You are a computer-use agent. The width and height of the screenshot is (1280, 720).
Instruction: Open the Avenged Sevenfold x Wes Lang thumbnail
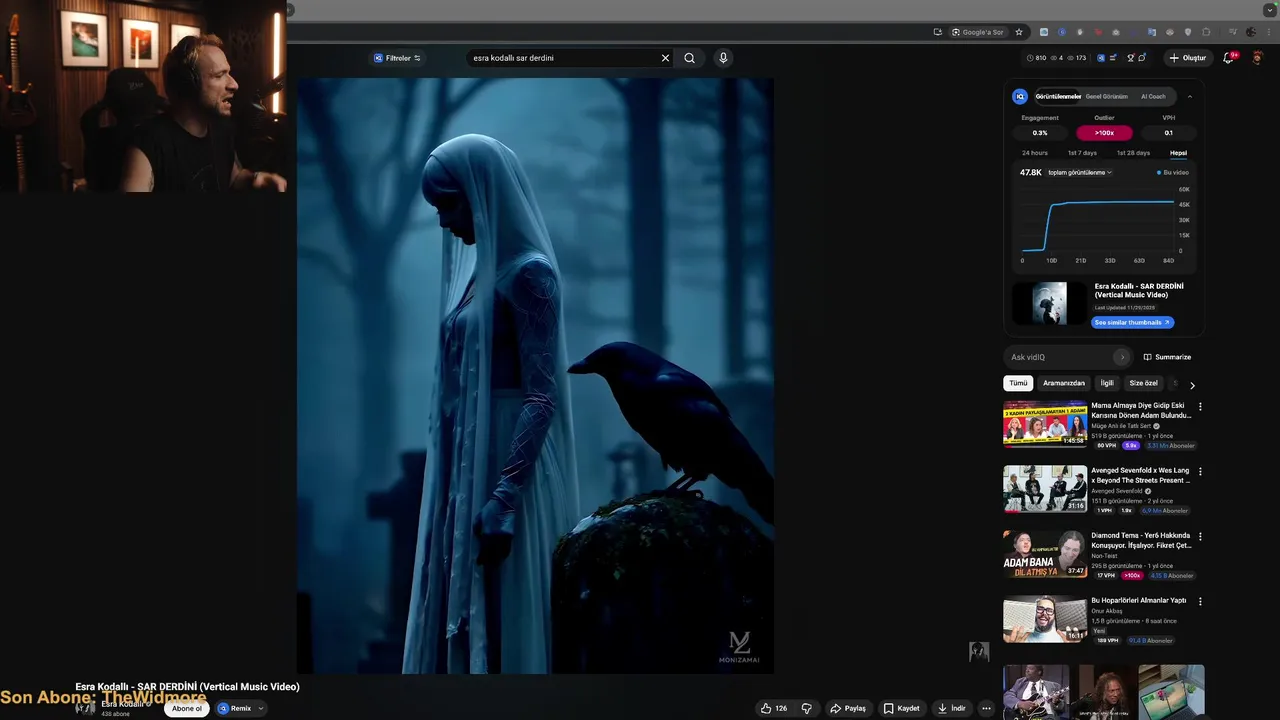tap(1045, 489)
